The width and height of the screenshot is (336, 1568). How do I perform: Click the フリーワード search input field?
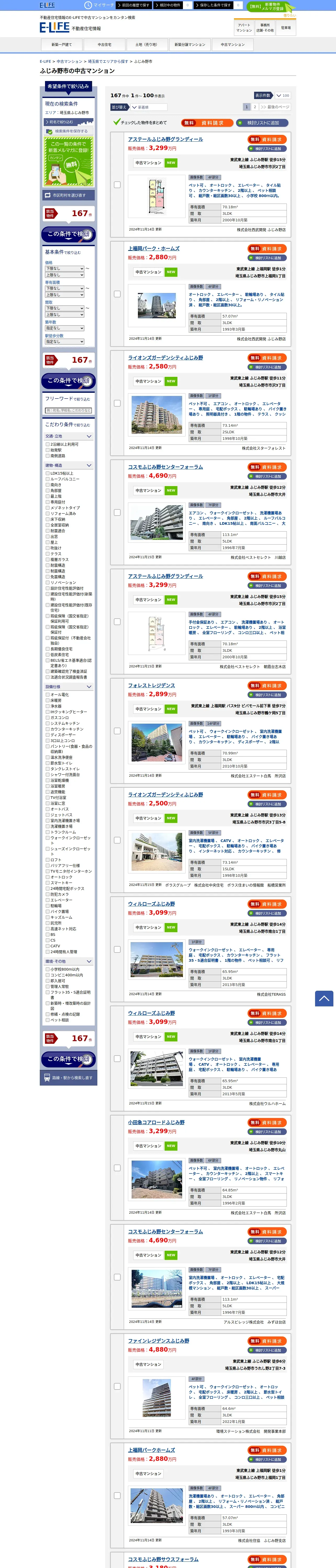click(68, 410)
